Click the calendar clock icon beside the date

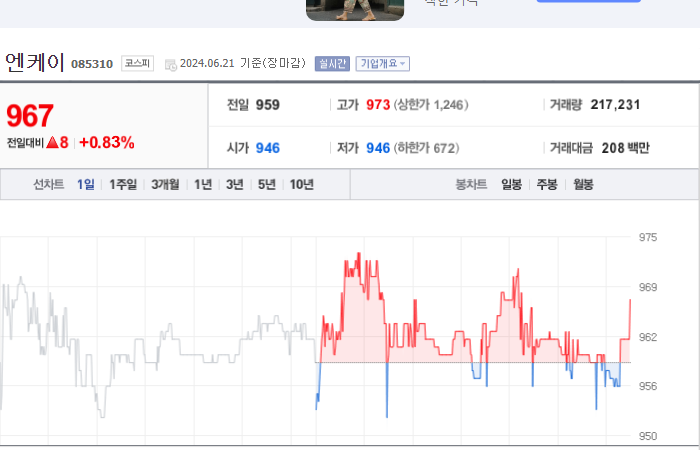click(x=171, y=65)
